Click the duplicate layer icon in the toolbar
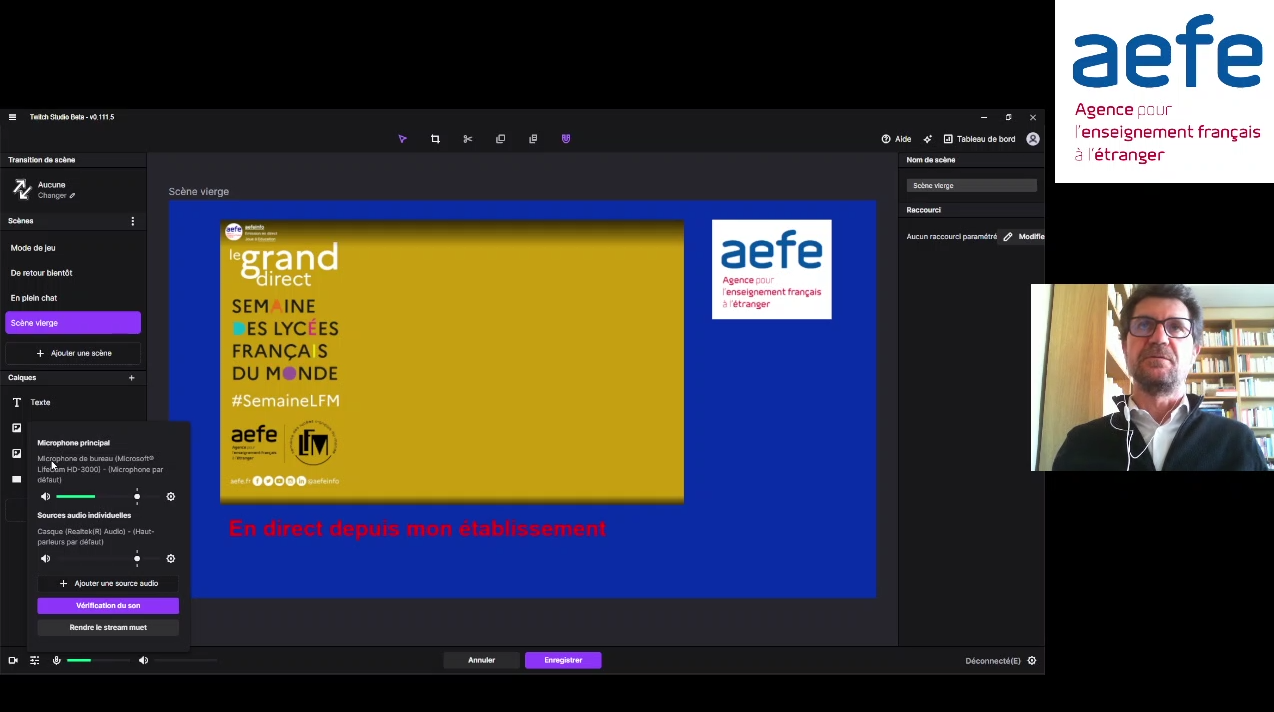Viewport: 1274px width, 712px height. click(500, 138)
